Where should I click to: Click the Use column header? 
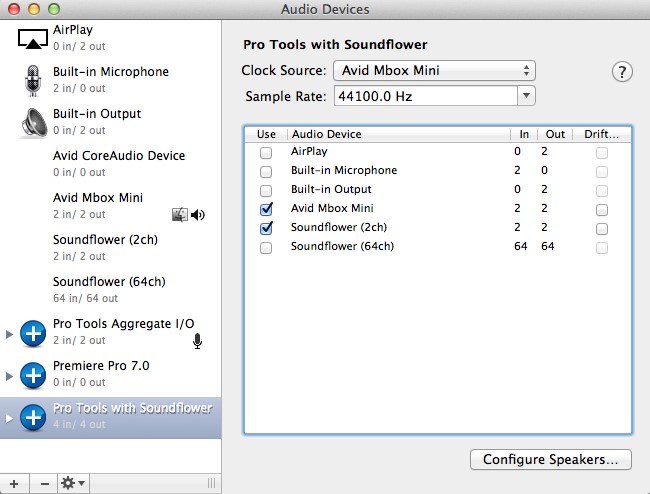pos(266,134)
